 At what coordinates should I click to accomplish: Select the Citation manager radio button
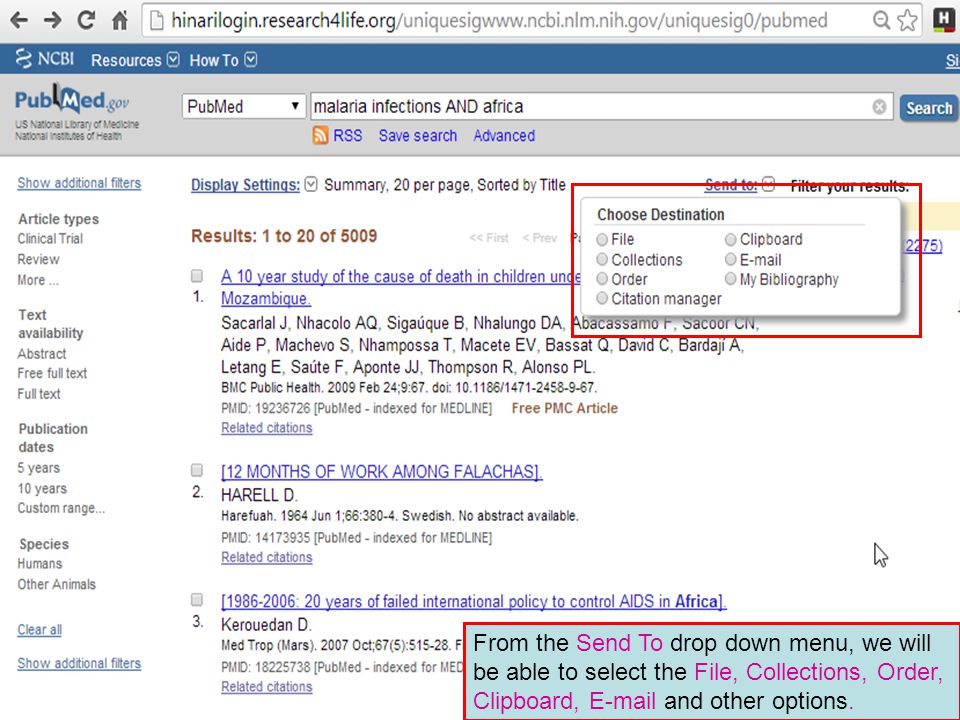click(x=602, y=298)
